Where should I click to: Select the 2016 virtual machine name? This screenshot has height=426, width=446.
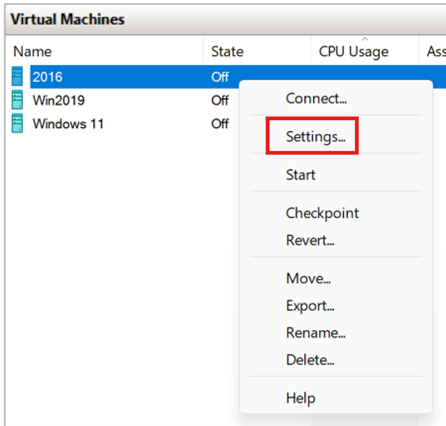(47, 77)
